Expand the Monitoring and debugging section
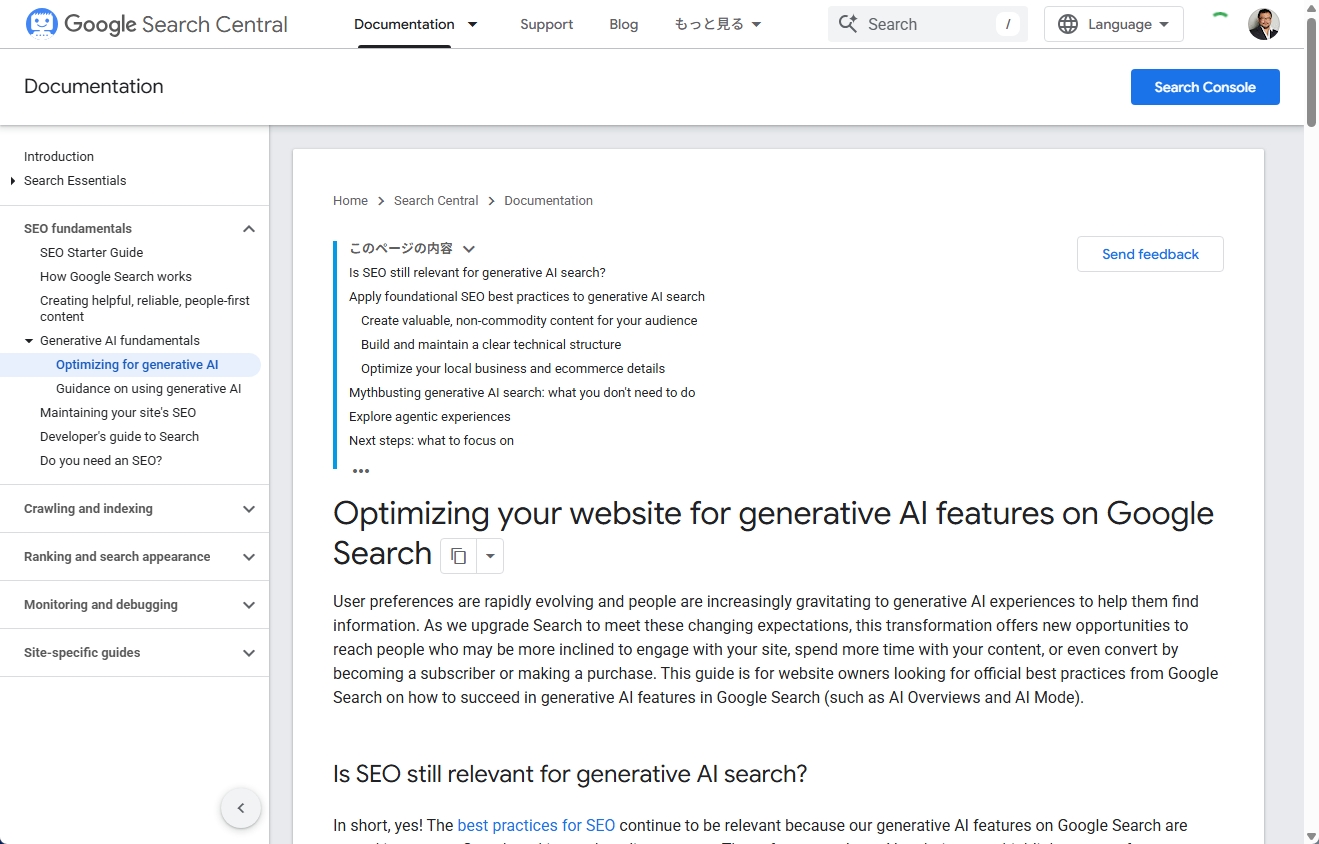This screenshot has width=1319, height=844. [249, 605]
